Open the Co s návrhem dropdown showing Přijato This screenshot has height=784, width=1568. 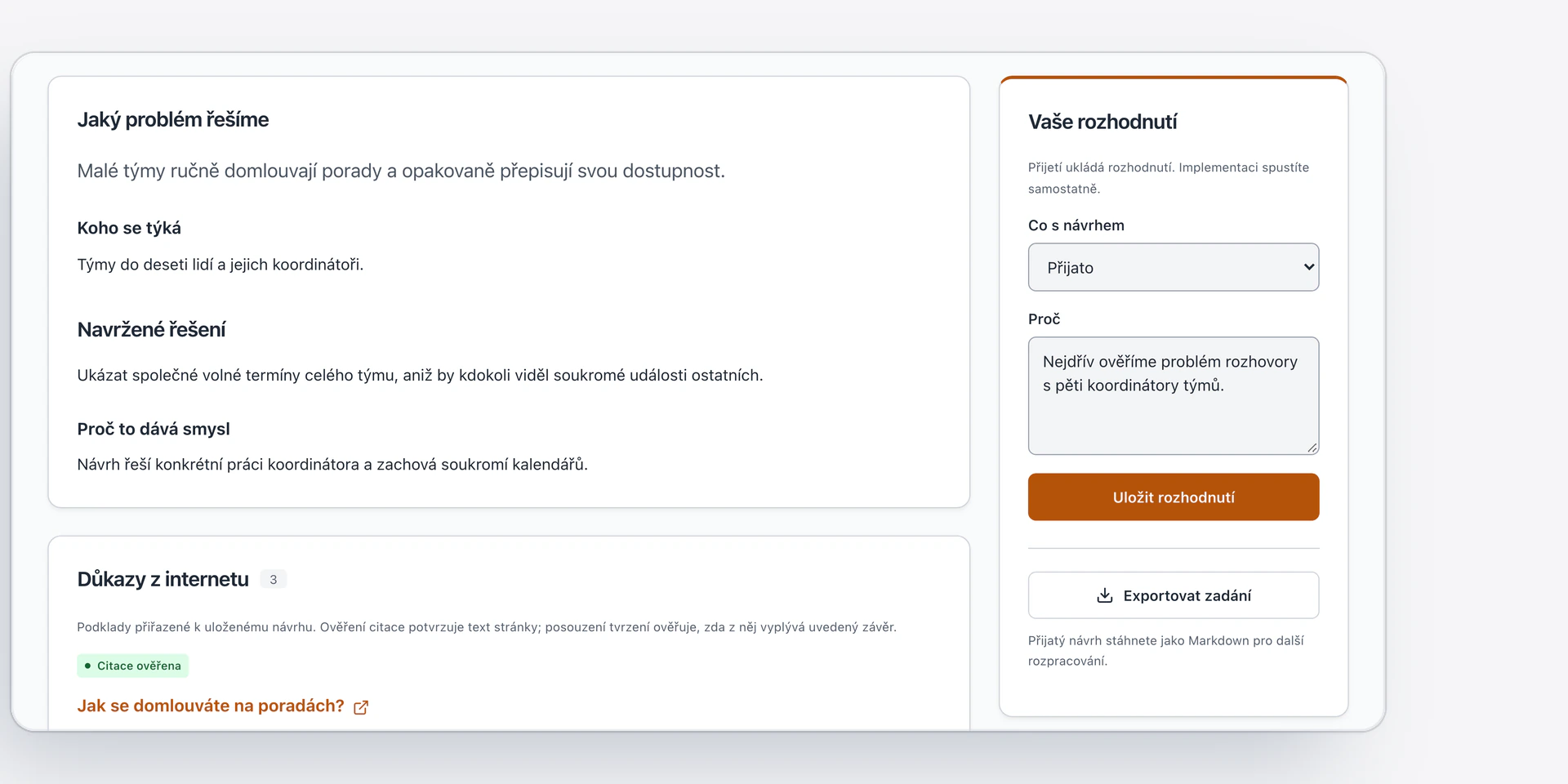click(1174, 267)
